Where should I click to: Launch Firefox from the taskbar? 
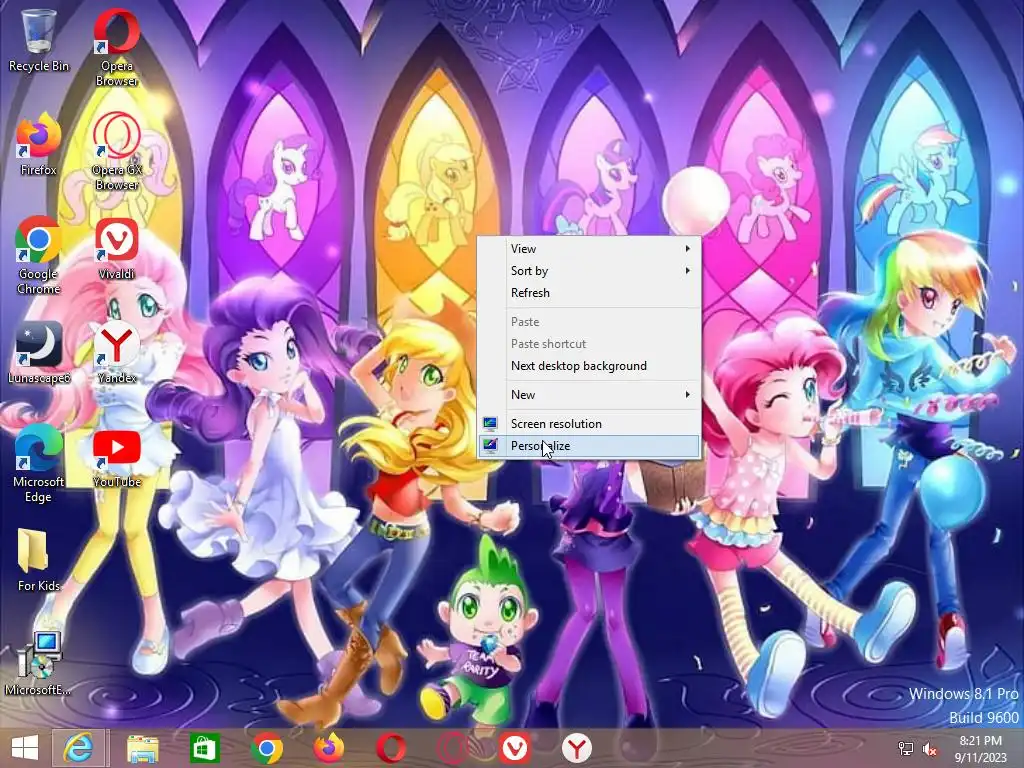[x=328, y=748]
